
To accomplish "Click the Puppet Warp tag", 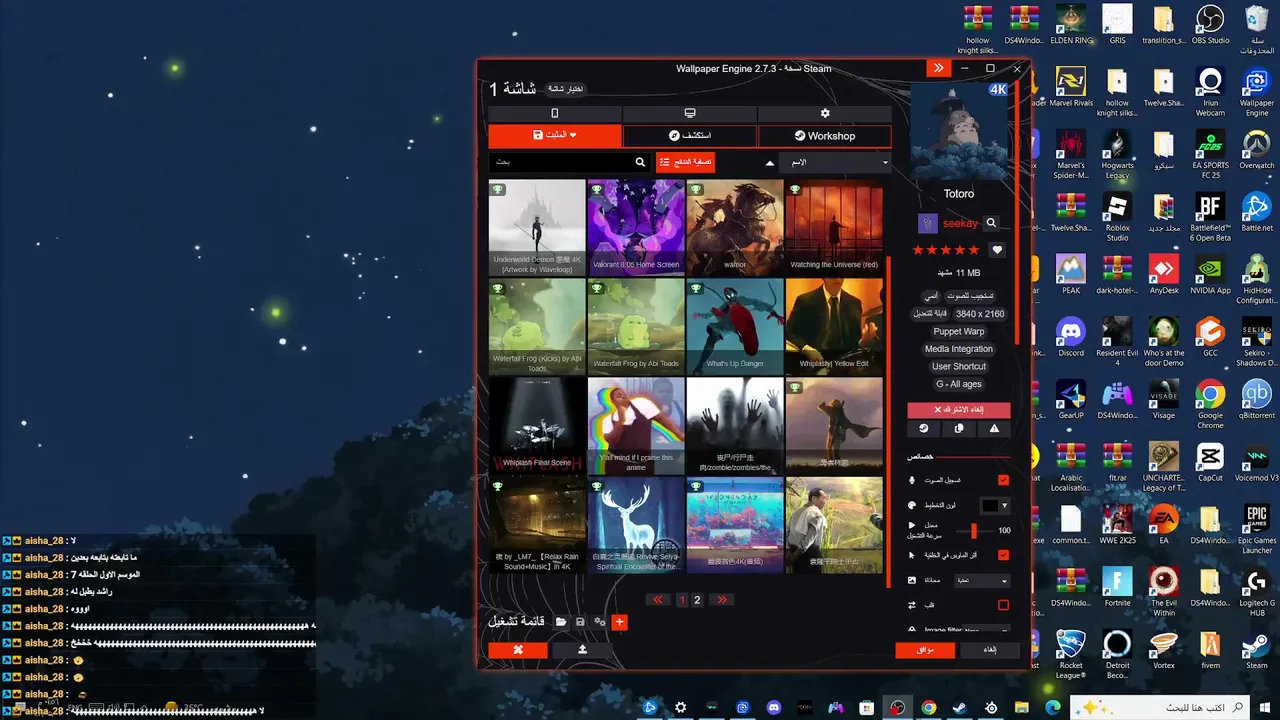I will pyautogui.click(x=959, y=331).
